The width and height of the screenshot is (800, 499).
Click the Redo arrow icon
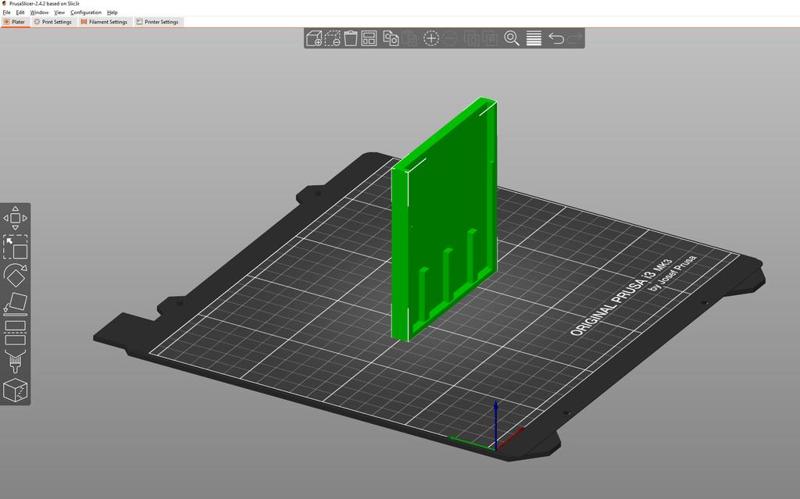tap(575, 38)
